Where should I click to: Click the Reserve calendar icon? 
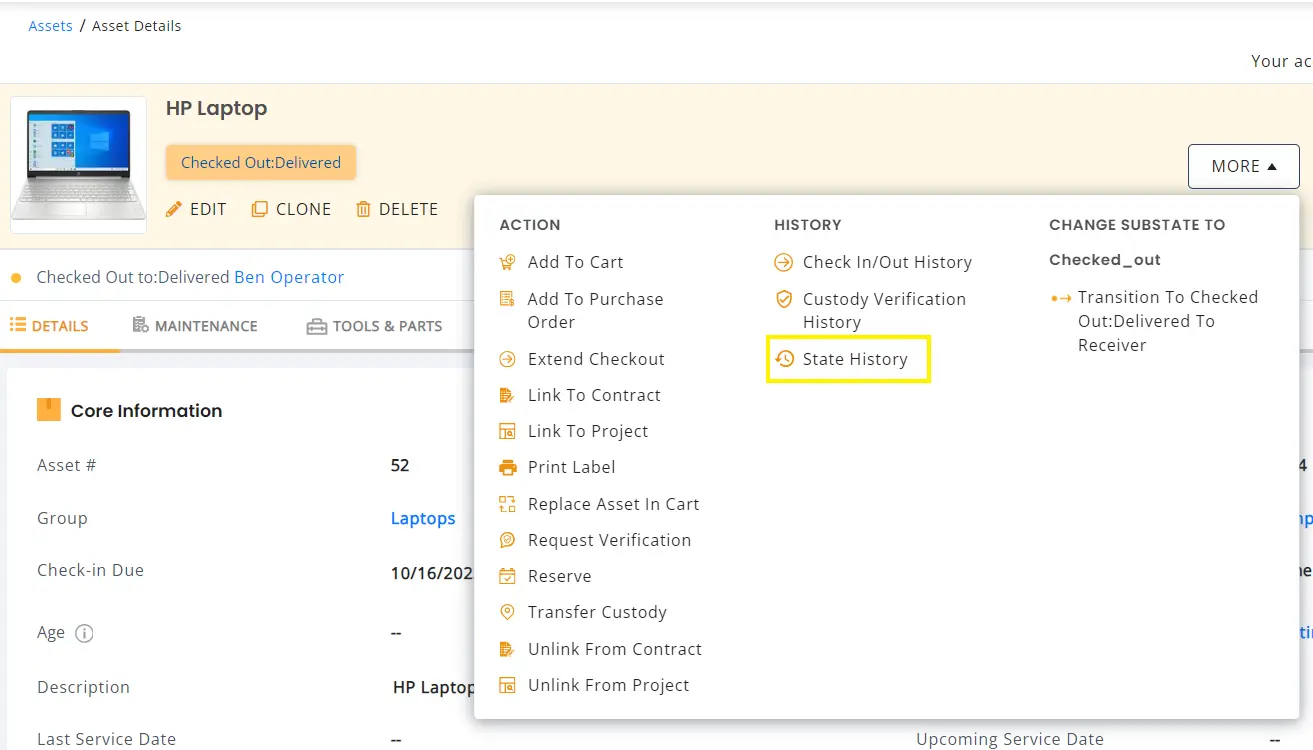[508, 576]
